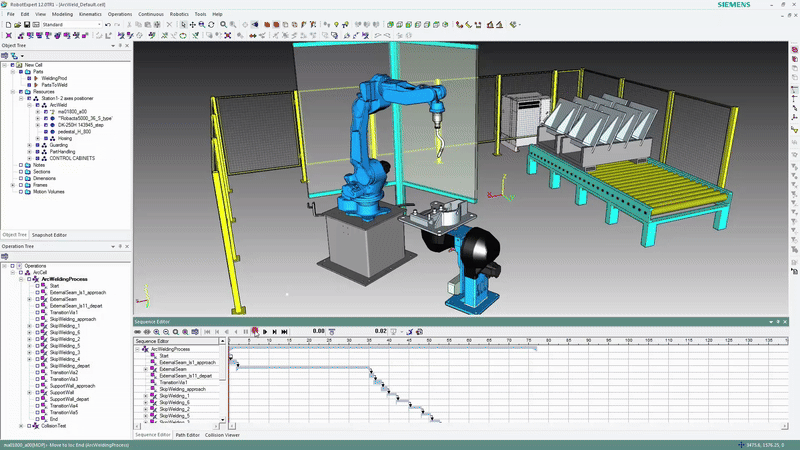The image size is (800, 450).
Task: Select the TransitionVia1 operation in Operation Tree
Action: (x=64, y=313)
